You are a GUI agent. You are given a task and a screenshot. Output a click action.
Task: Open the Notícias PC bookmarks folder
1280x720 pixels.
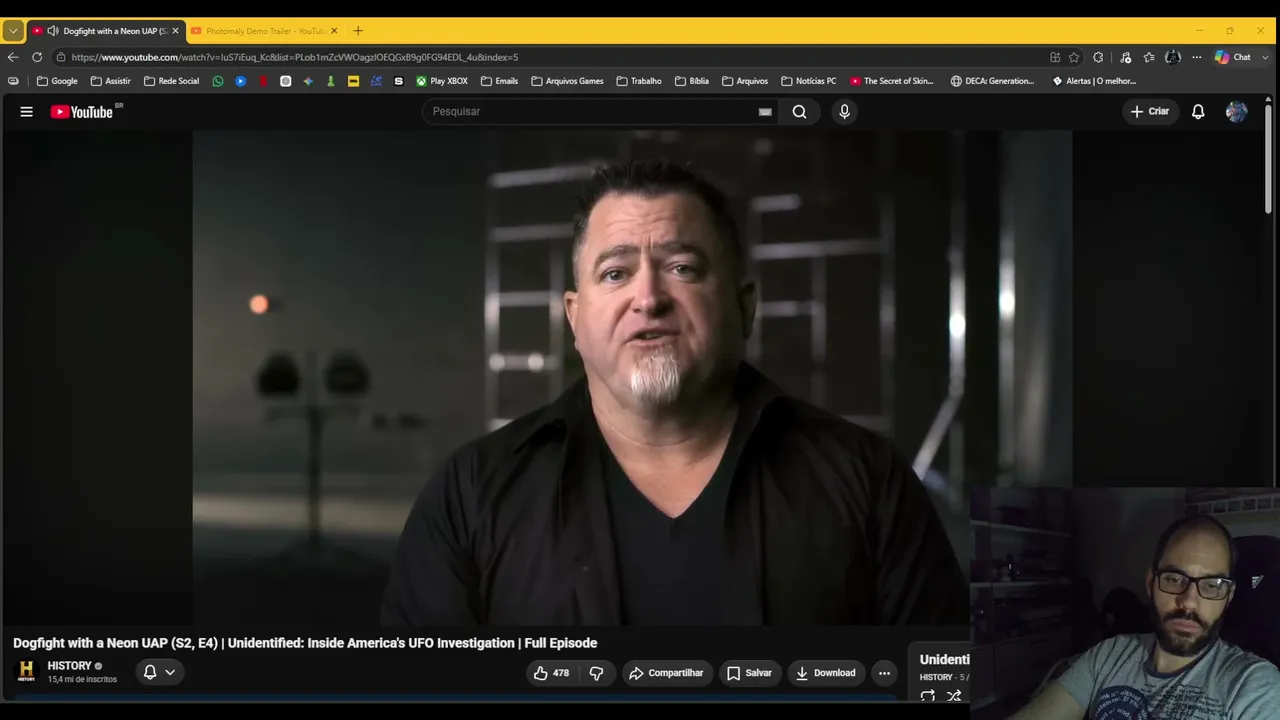(809, 81)
